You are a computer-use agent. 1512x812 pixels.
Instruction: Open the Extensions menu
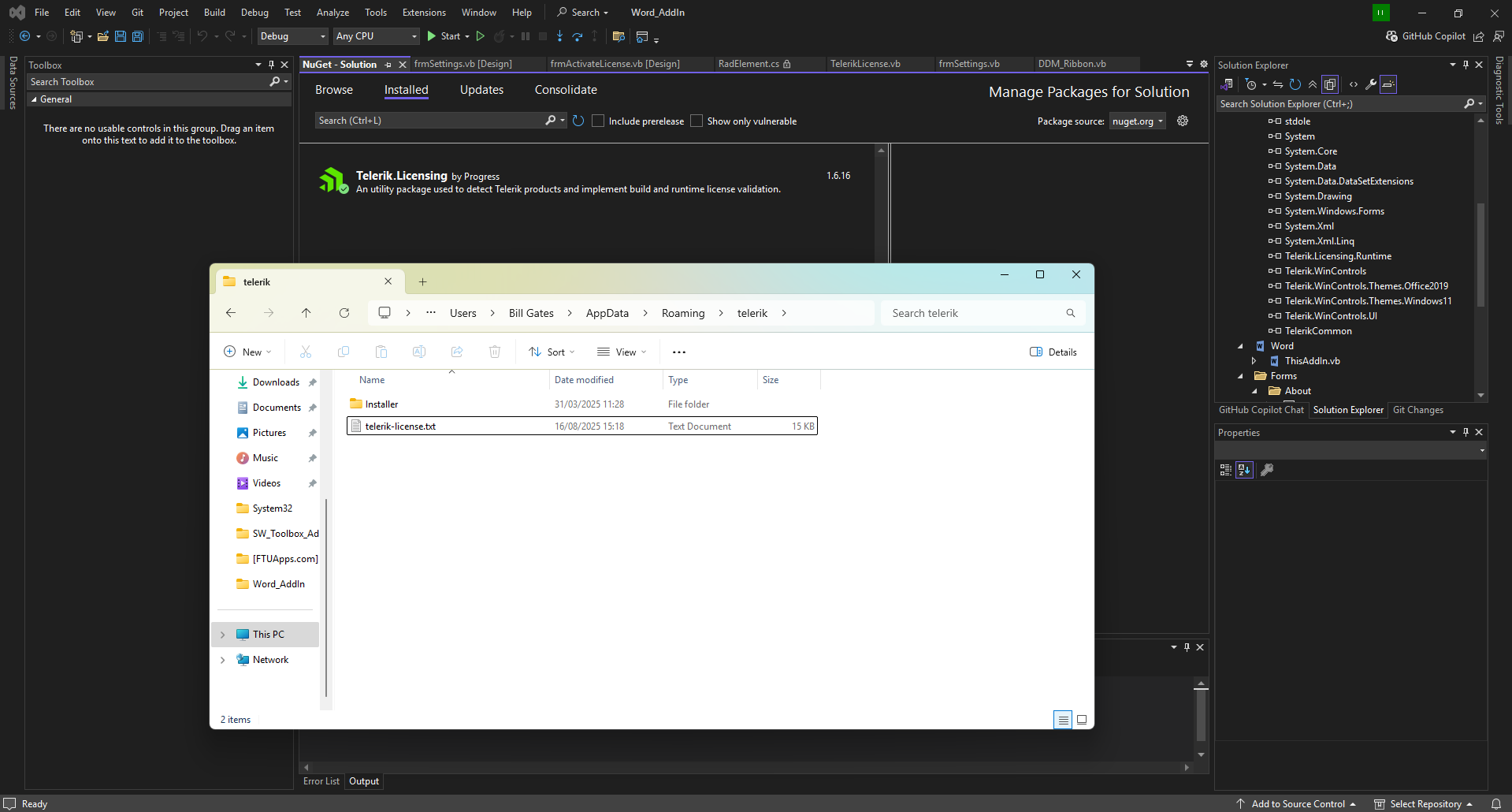click(423, 13)
